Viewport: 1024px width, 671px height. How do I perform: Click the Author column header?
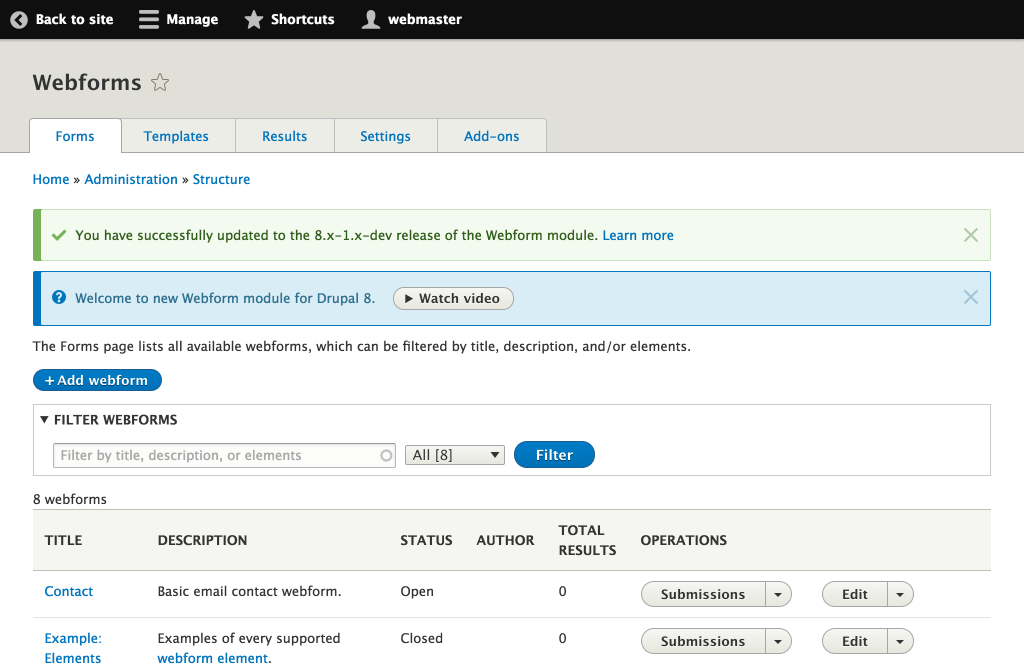pyautogui.click(x=505, y=540)
